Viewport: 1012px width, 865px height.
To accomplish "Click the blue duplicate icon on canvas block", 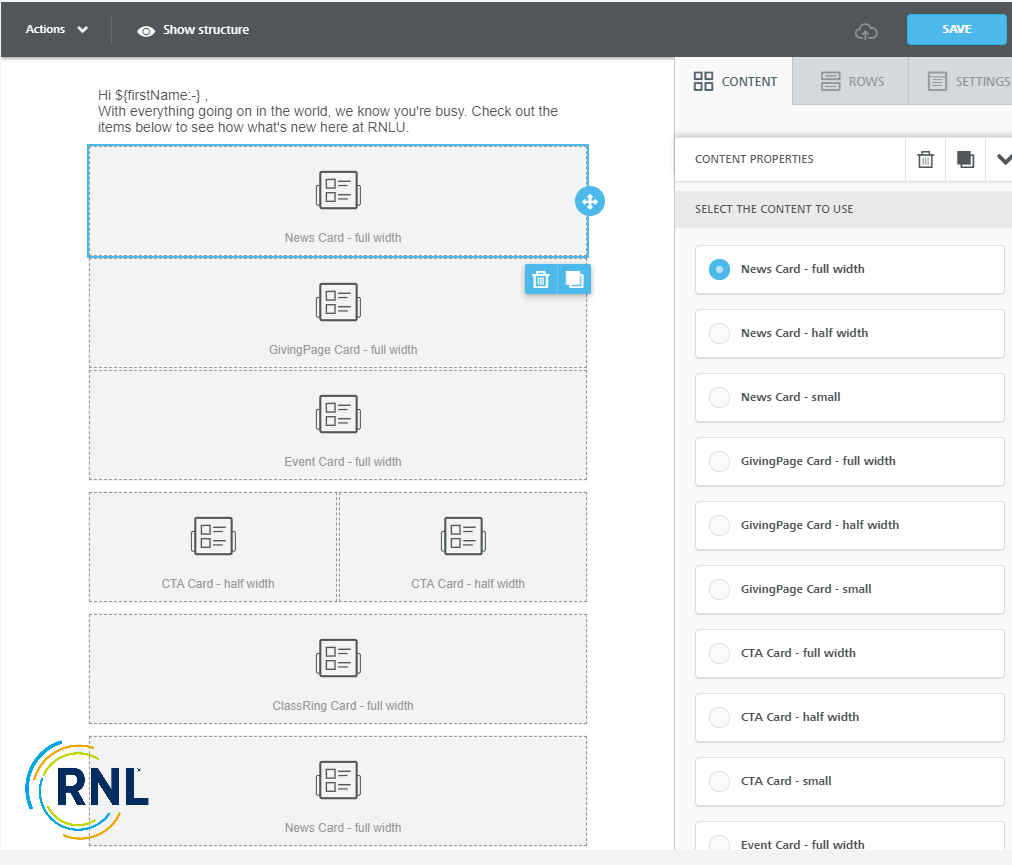I will pos(574,280).
